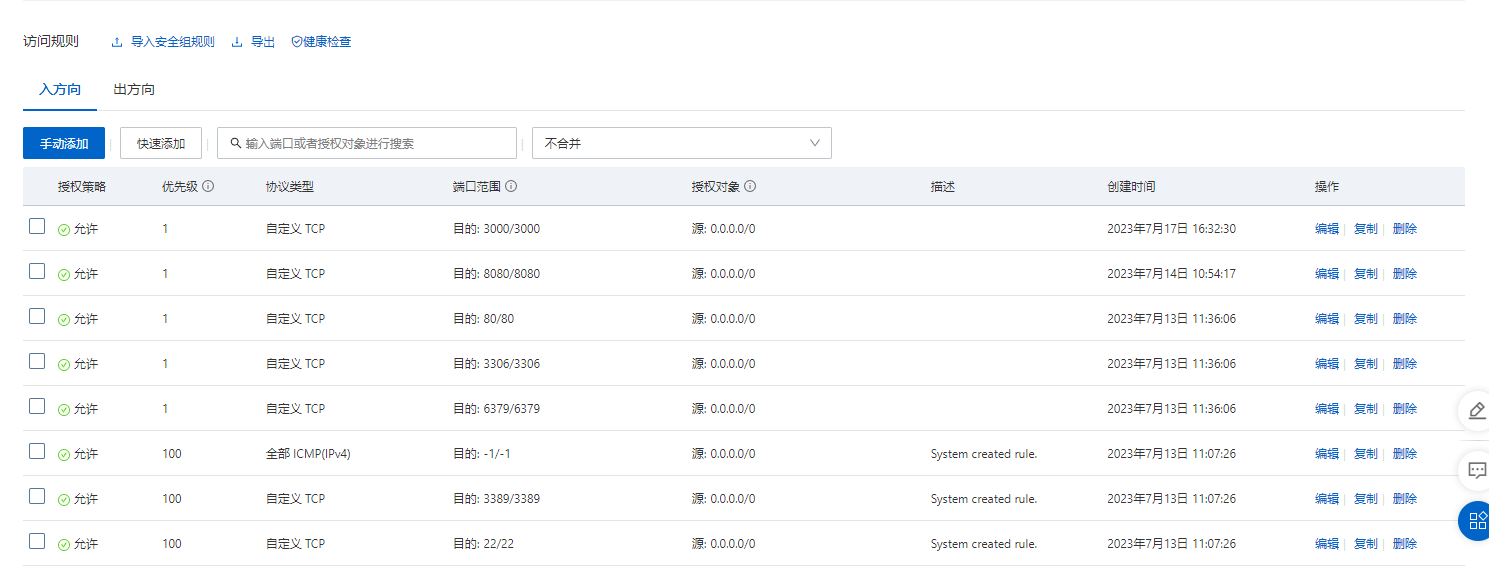Click the 创建时间 column header

(1131, 187)
